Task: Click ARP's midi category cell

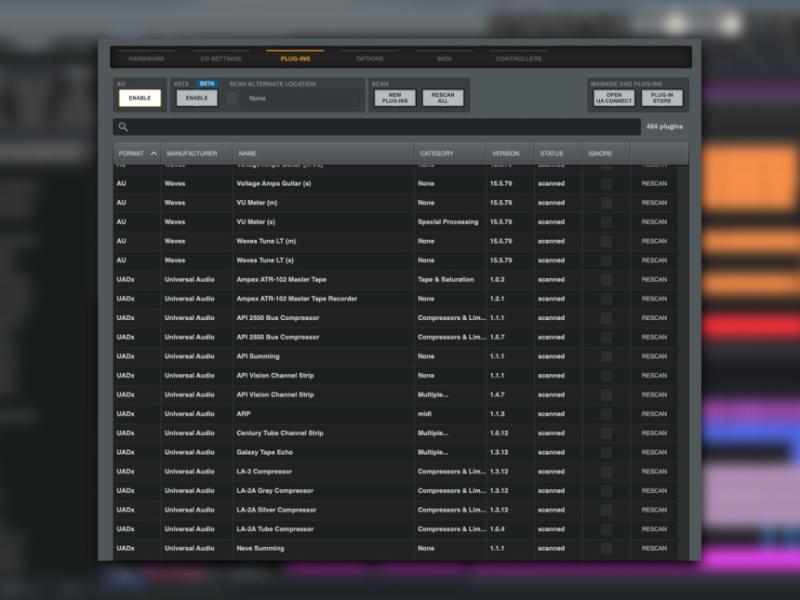Action: coord(424,414)
